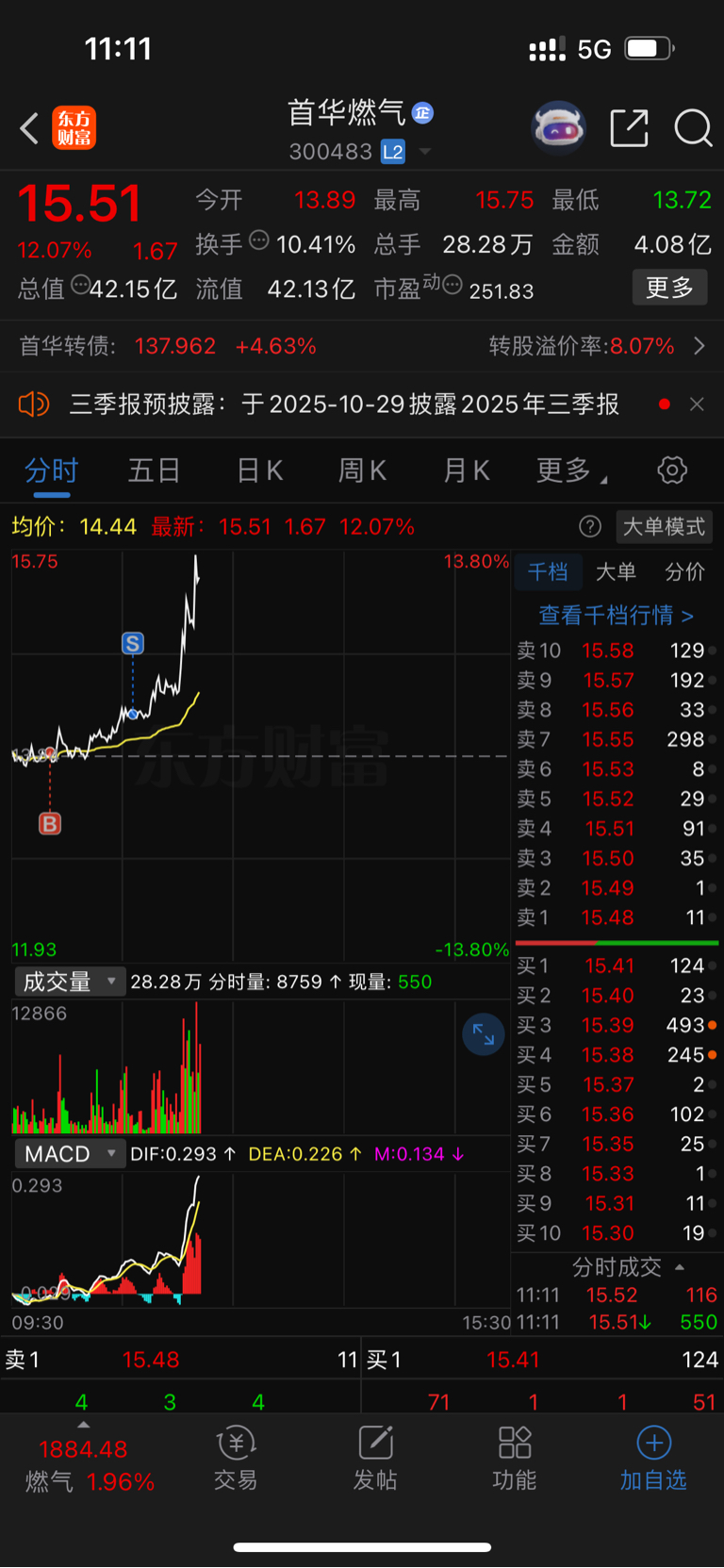
Task: Open the 成交量 indicator dropdown
Action: 70,982
